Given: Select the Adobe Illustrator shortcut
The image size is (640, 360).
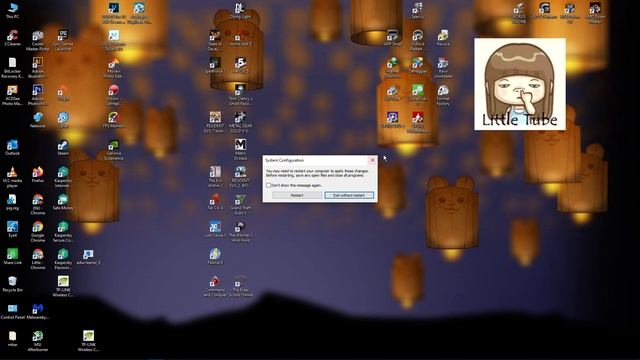Looking at the screenshot, I should 38,67.
